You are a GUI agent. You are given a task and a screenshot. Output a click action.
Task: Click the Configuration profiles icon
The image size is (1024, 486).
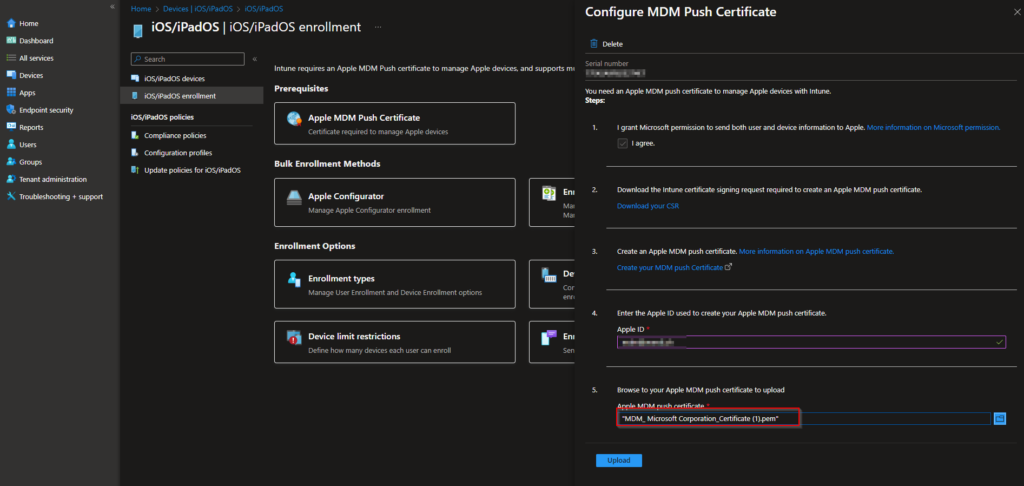[135, 152]
